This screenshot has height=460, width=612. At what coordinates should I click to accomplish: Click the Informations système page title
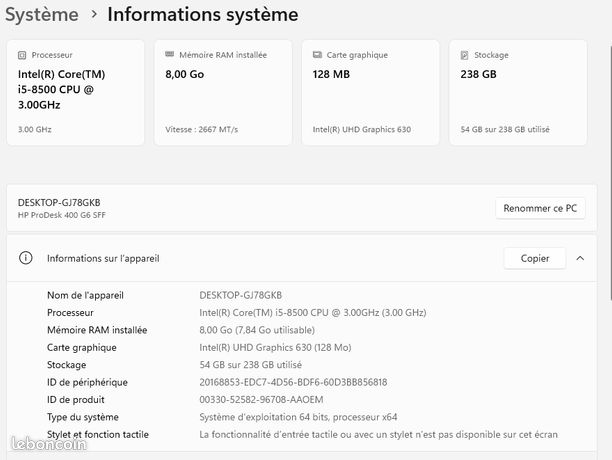[x=203, y=15]
